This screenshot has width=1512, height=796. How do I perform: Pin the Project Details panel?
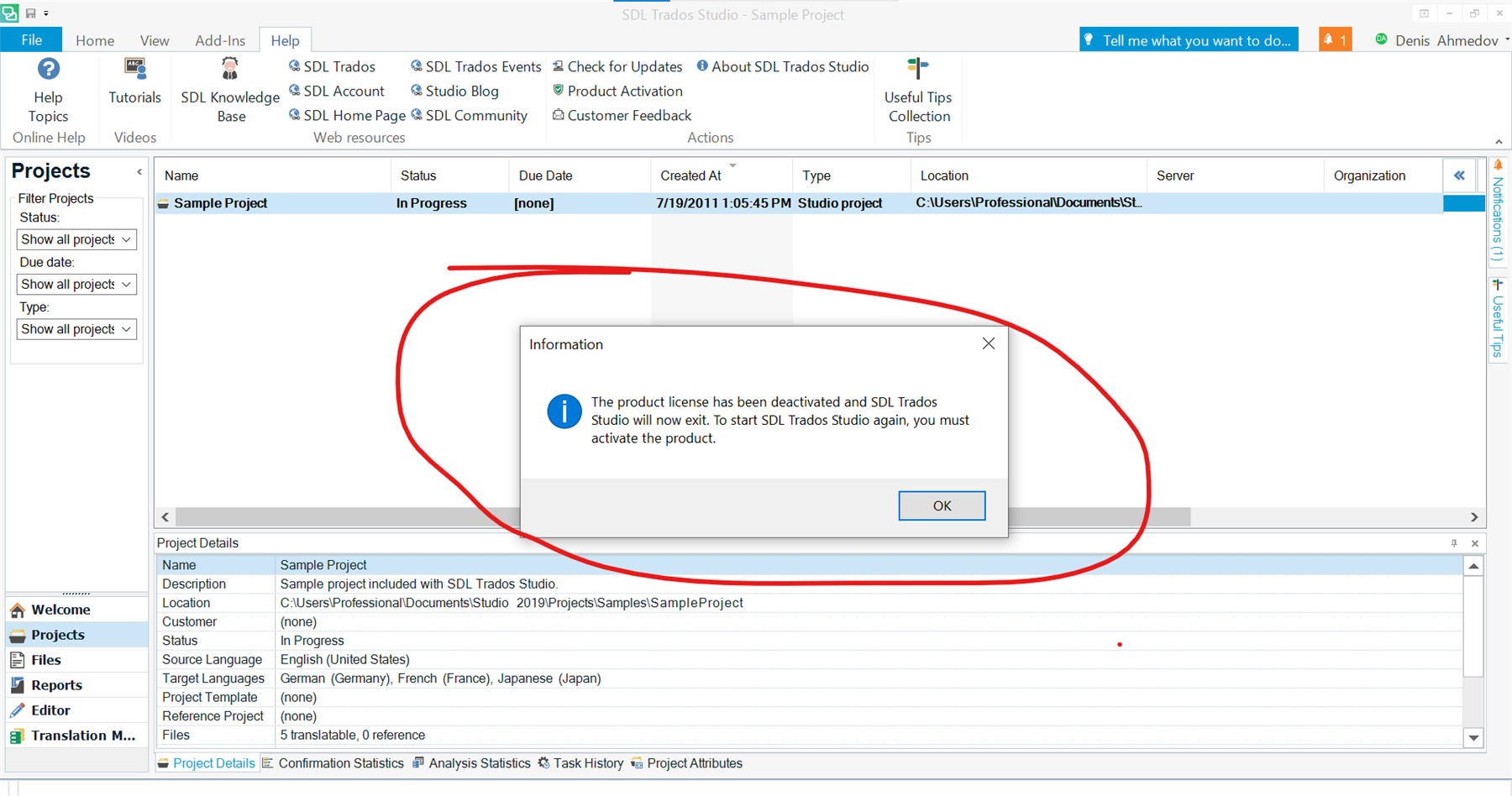(1454, 543)
